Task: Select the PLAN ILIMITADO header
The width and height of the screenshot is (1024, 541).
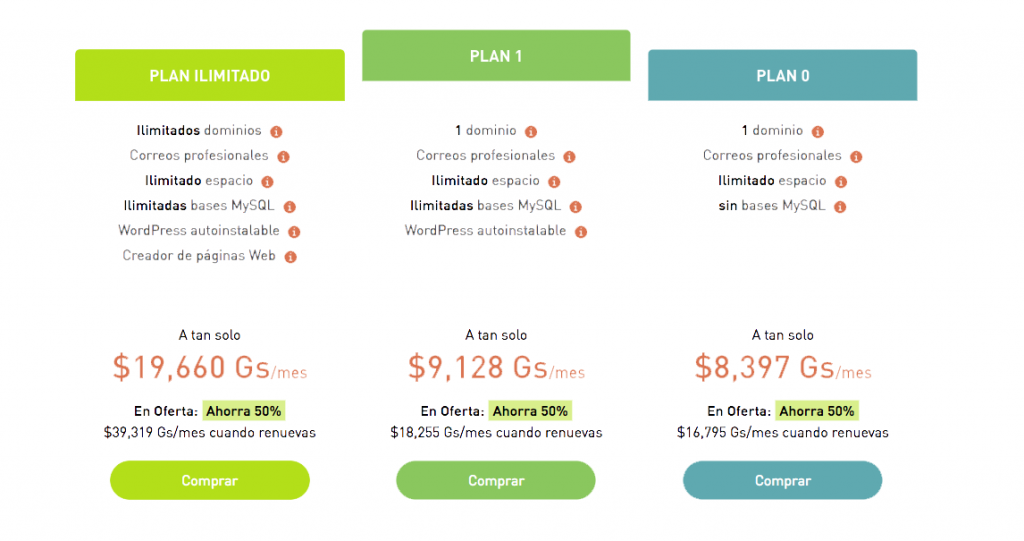Action: 210,75
